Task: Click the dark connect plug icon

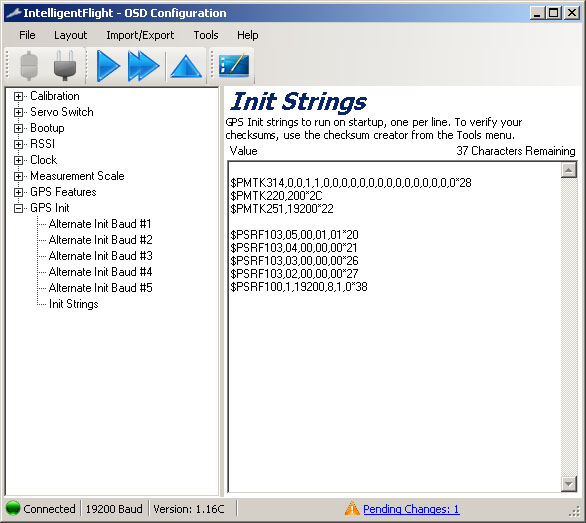Action: click(x=65, y=66)
